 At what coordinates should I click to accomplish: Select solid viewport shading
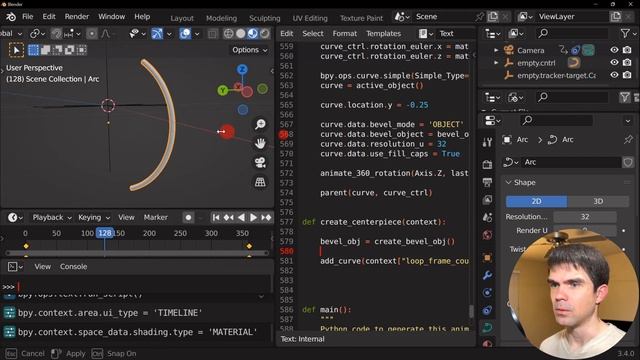(x=241, y=33)
